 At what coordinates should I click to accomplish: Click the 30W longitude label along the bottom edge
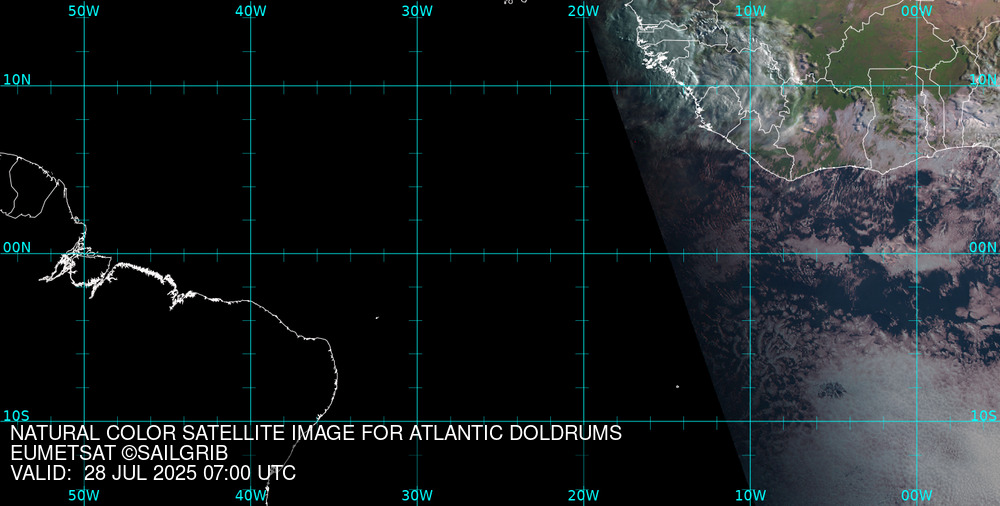click(x=418, y=495)
